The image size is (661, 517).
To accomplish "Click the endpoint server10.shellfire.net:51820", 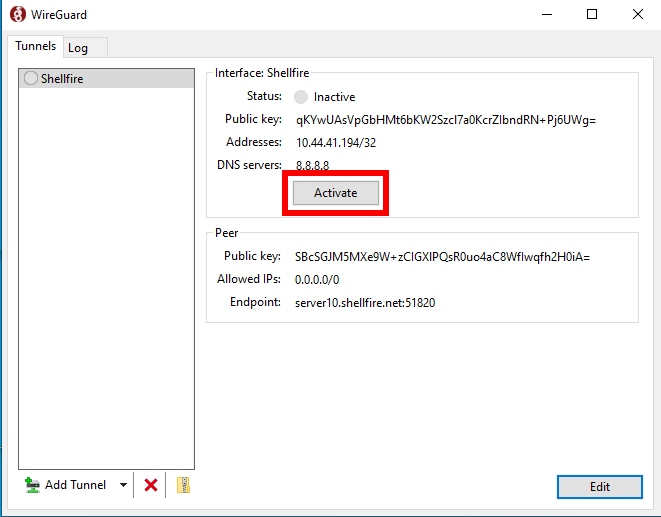I will pyautogui.click(x=365, y=303).
